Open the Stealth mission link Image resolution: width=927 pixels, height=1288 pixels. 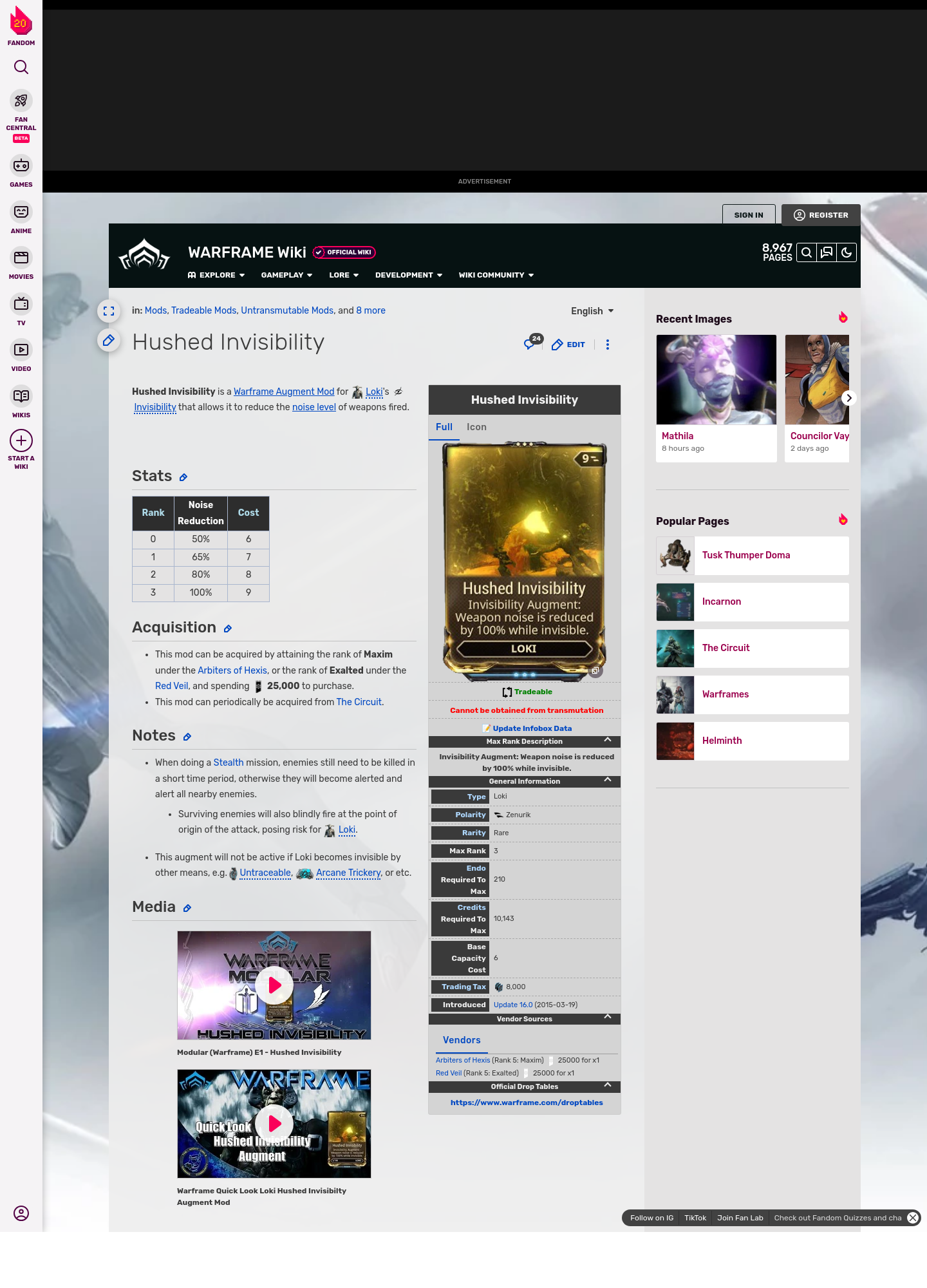pyautogui.click(x=229, y=762)
